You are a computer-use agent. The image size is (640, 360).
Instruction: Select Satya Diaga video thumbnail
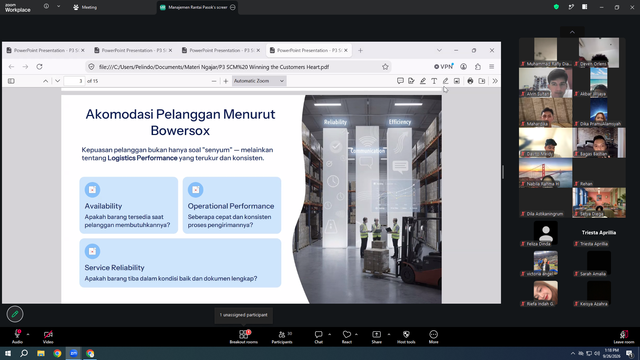point(599,203)
